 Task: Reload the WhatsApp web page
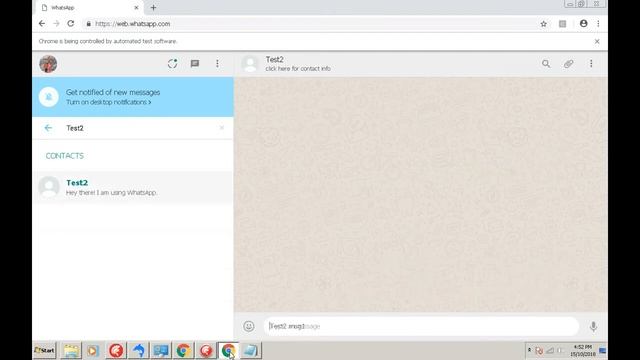(71, 24)
